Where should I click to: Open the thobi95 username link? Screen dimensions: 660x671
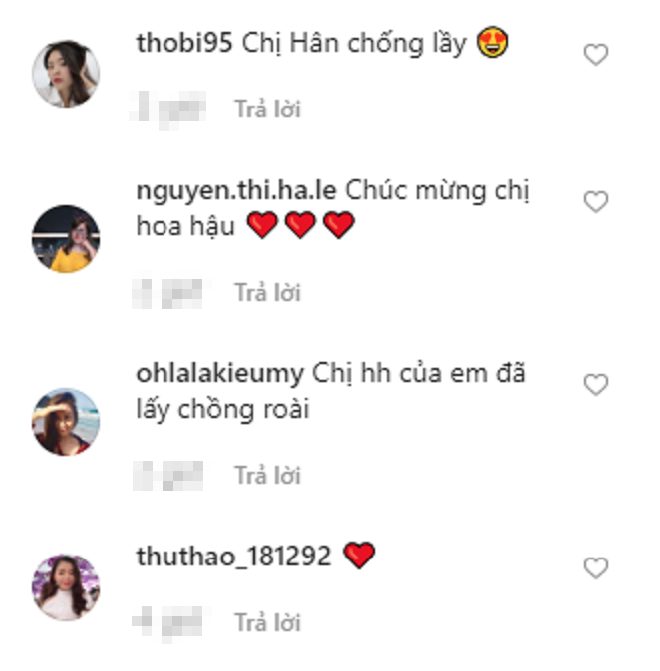point(184,43)
